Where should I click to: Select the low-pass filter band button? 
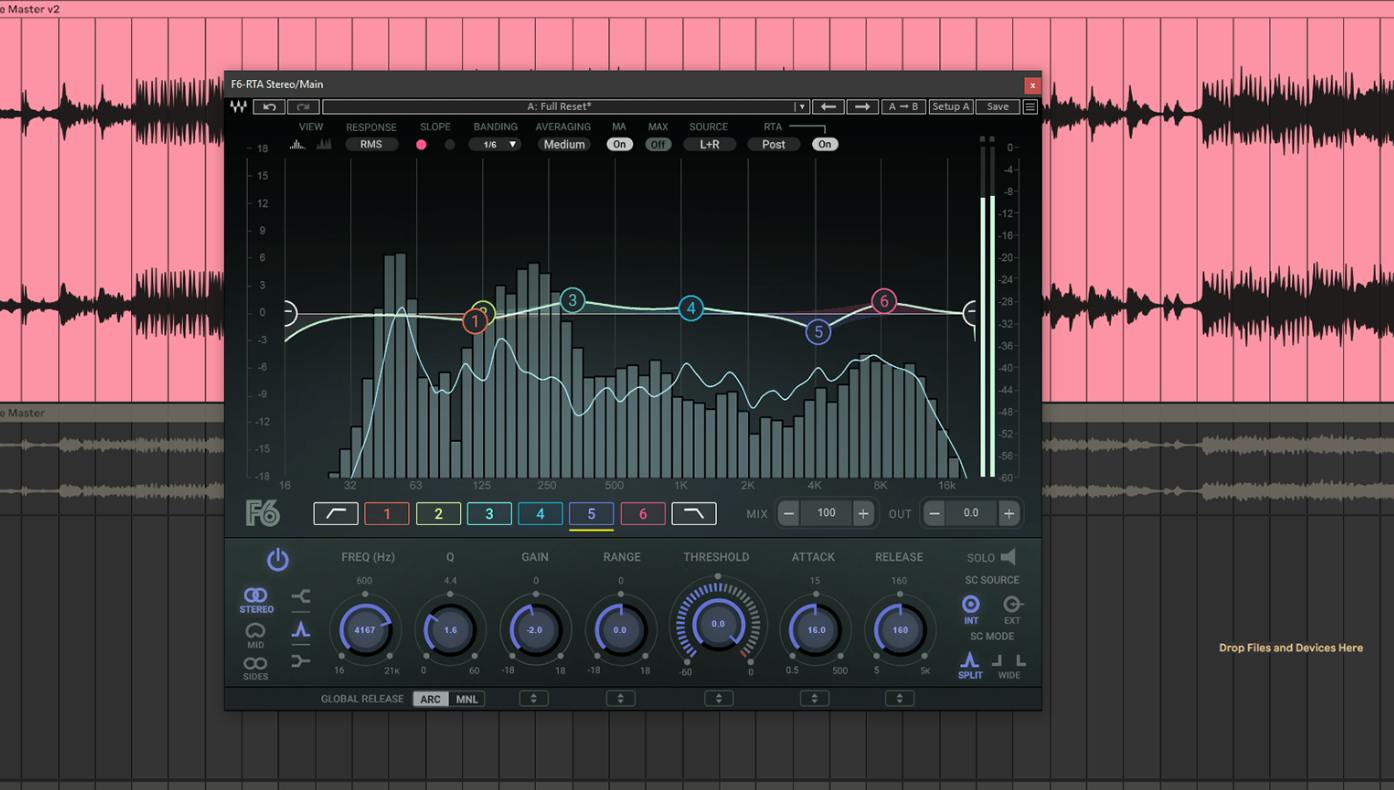pos(694,514)
